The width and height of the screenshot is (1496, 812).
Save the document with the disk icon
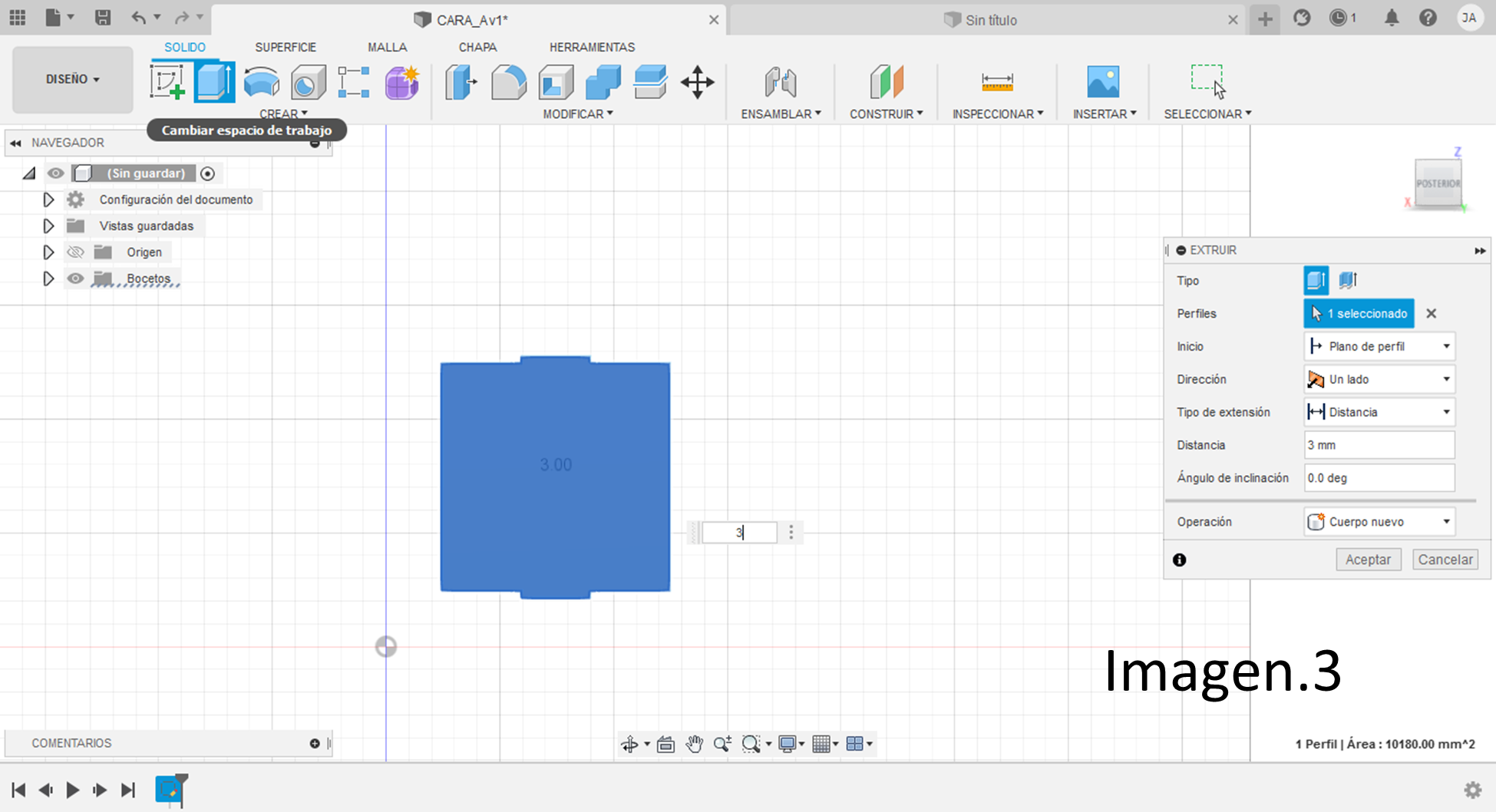coord(102,18)
